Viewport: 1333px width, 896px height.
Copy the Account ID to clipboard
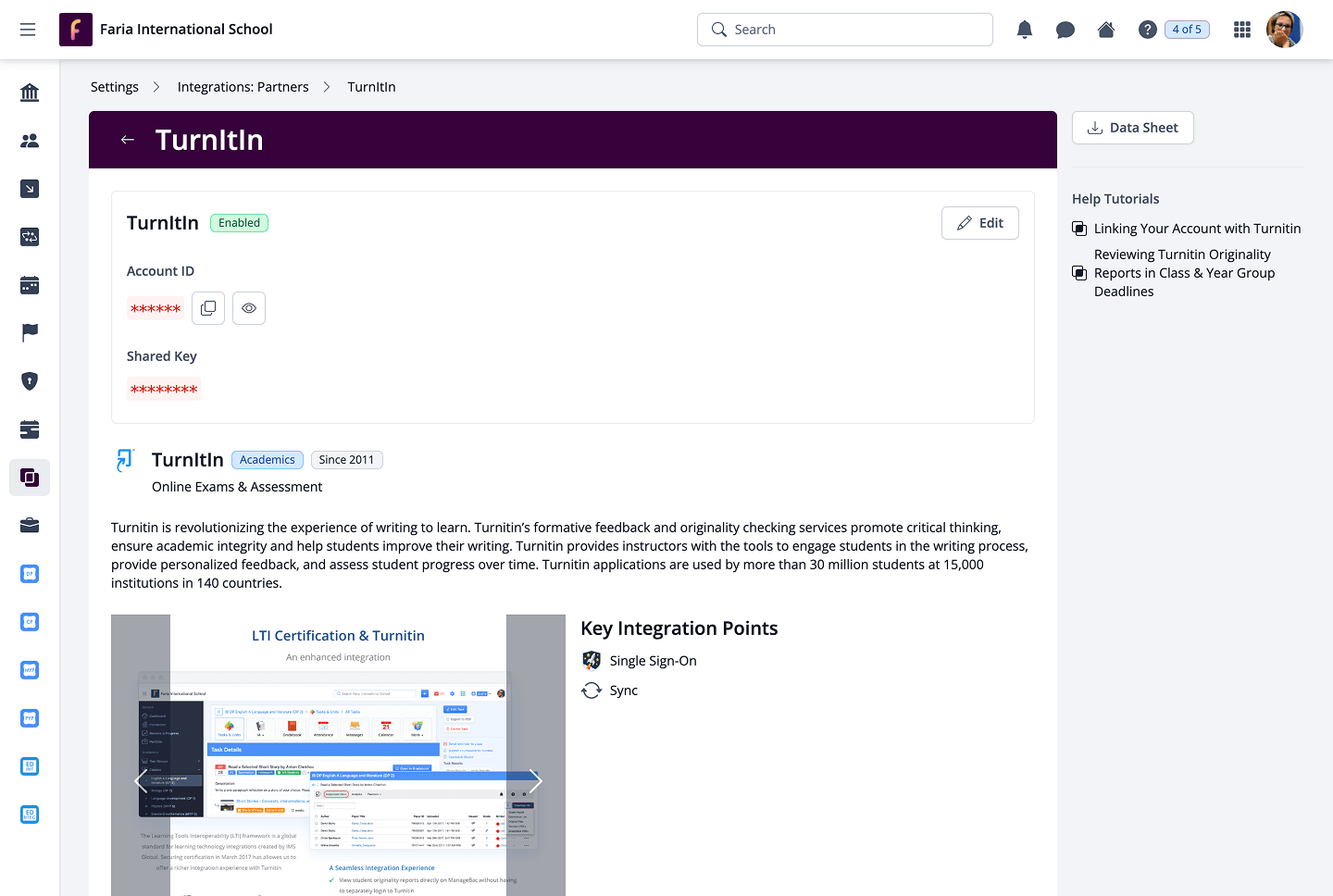[208, 308]
